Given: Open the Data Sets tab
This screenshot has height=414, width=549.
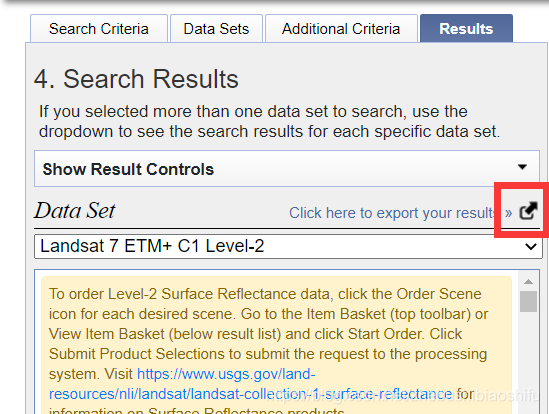Looking at the screenshot, I should [x=216, y=29].
